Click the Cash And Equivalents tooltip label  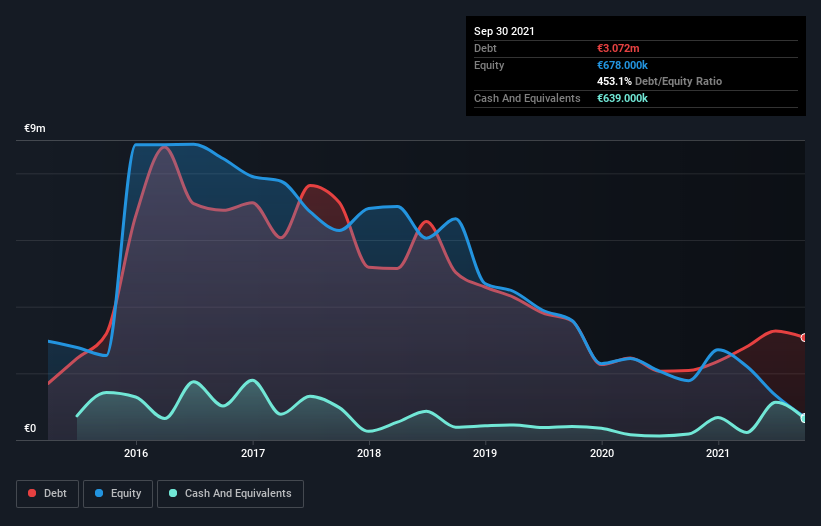527,98
